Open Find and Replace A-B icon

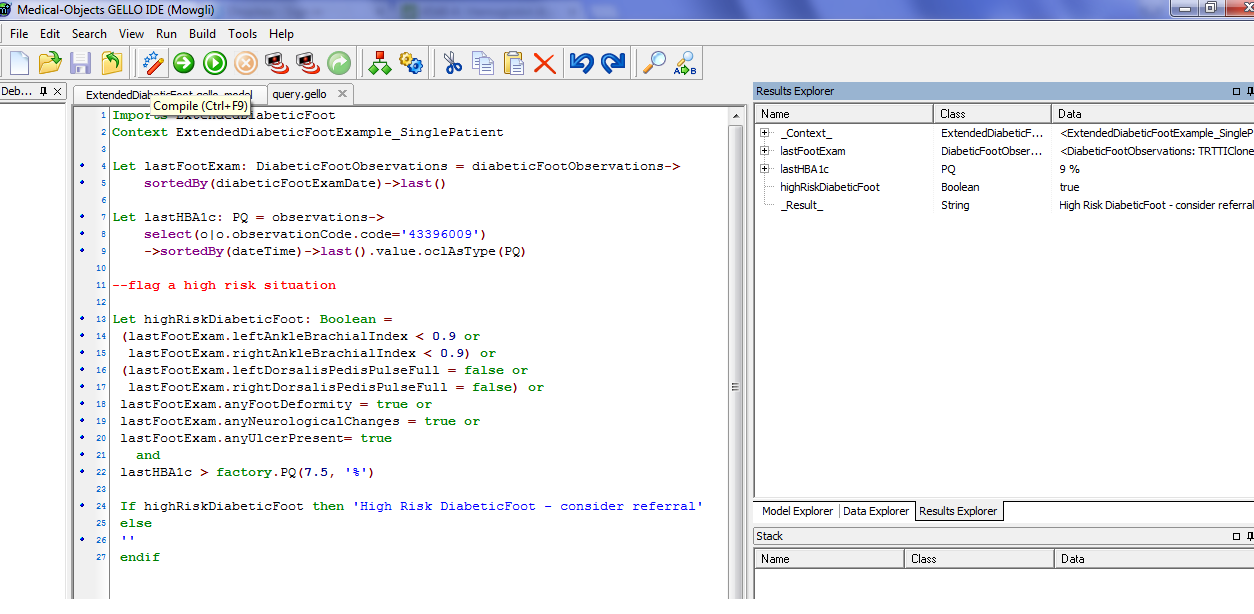coord(685,63)
